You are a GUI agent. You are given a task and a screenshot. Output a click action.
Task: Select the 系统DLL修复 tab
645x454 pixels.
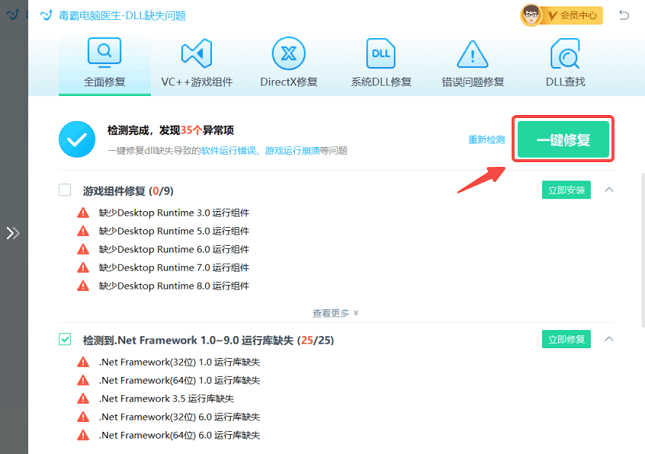(381, 64)
